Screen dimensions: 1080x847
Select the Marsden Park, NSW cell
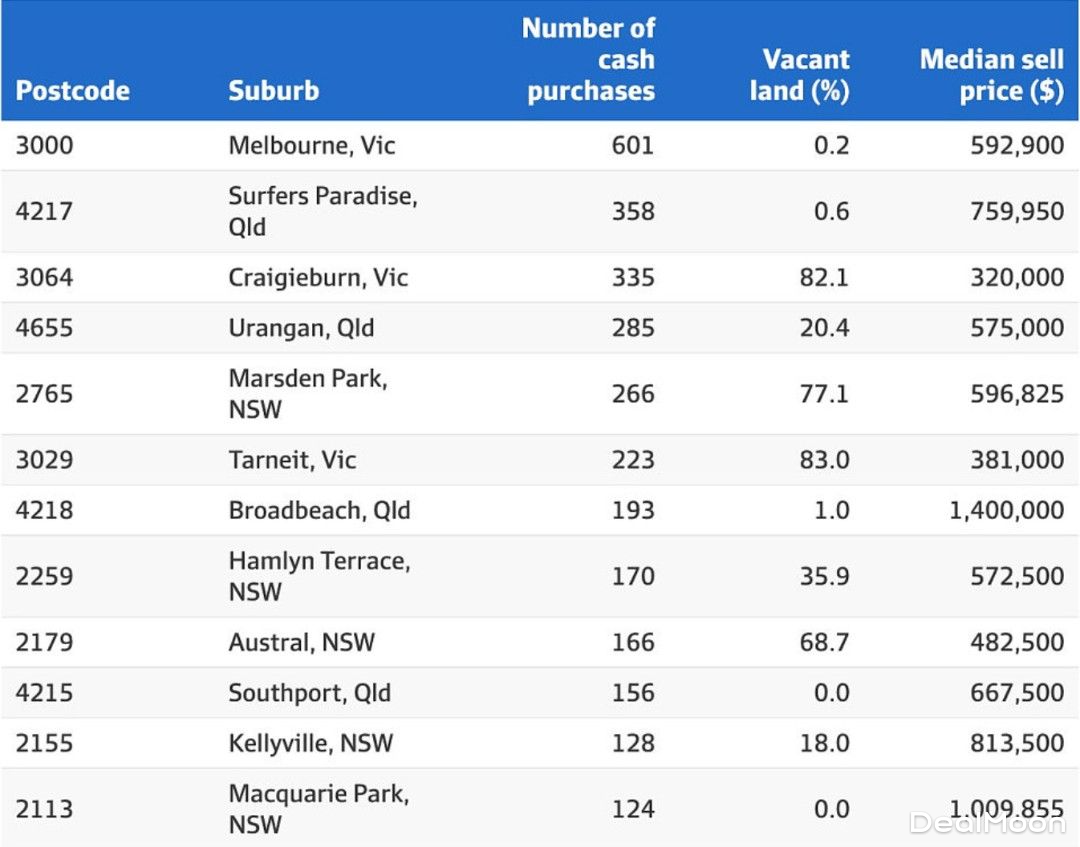pyautogui.click(x=307, y=394)
